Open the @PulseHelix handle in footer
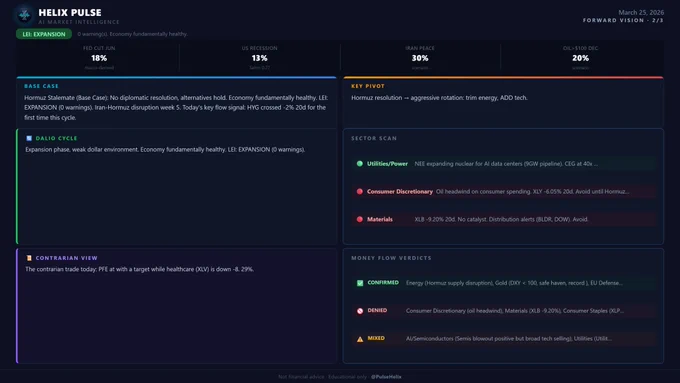This screenshot has height=383, width=680. (386, 376)
